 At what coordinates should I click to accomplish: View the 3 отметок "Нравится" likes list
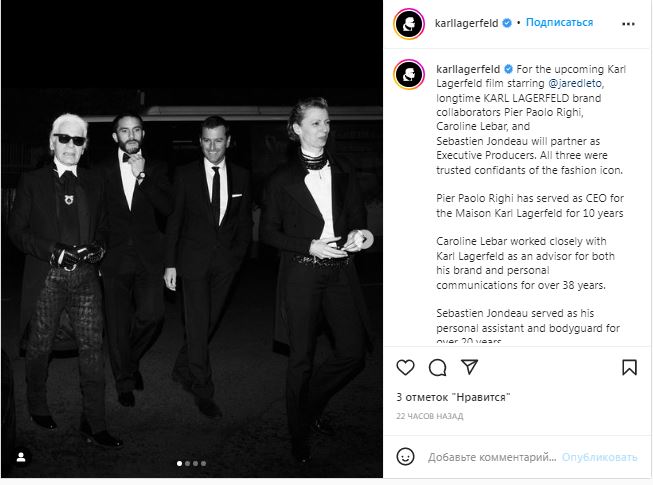pyautogui.click(x=453, y=397)
